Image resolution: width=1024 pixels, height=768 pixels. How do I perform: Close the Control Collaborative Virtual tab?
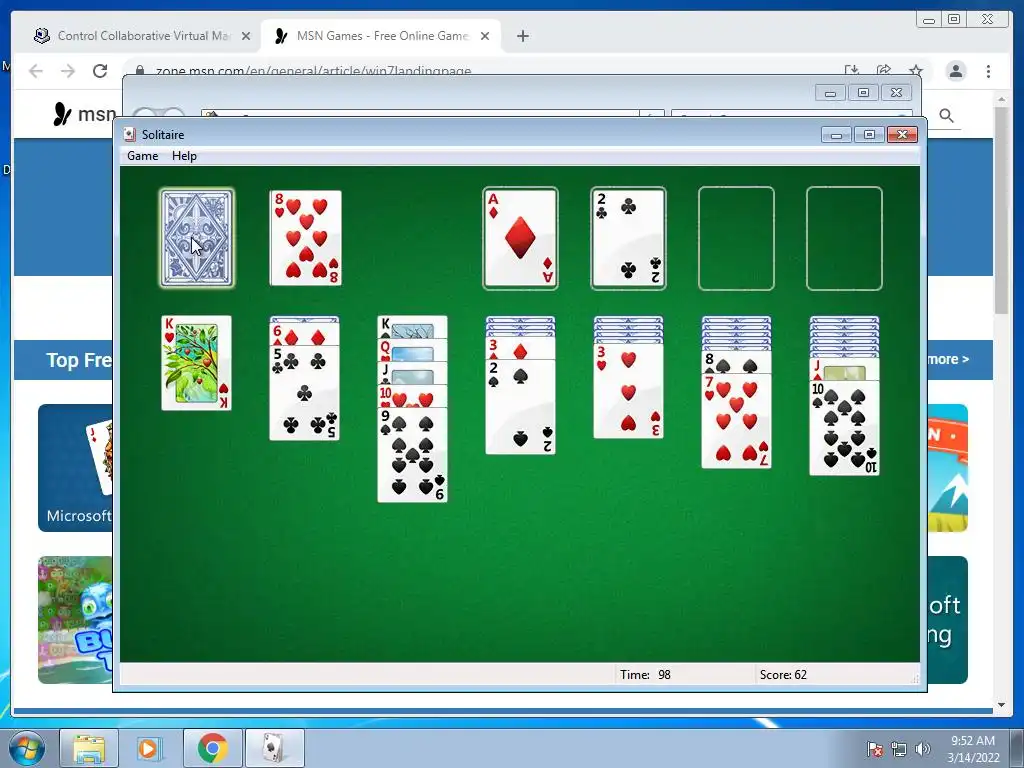[x=246, y=36]
